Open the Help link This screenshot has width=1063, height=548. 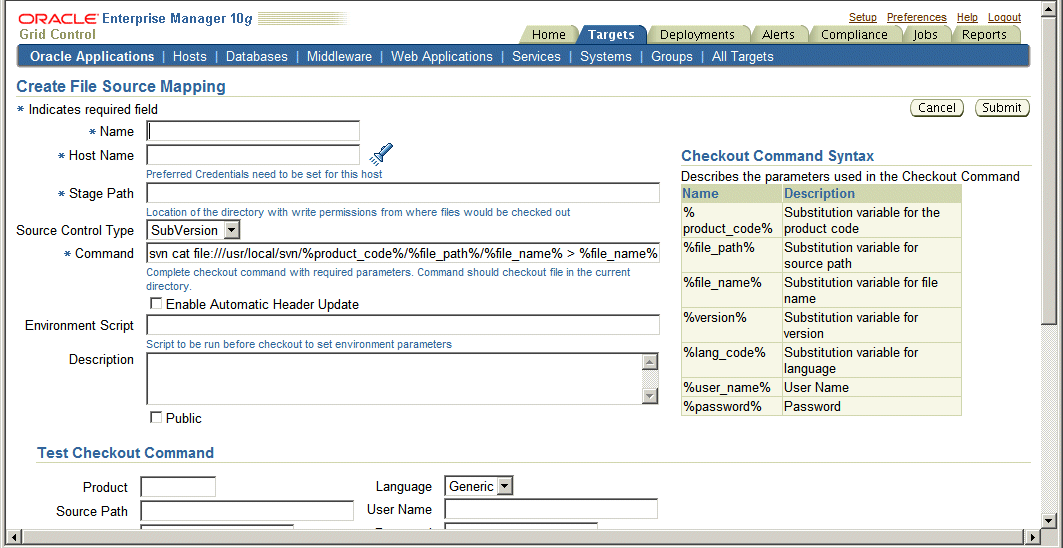(x=967, y=18)
